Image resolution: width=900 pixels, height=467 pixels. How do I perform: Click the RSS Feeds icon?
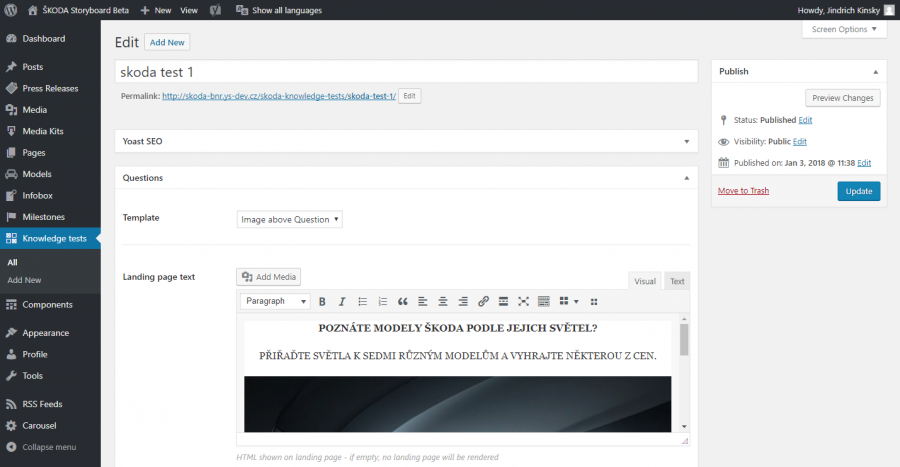coord(11,404)
